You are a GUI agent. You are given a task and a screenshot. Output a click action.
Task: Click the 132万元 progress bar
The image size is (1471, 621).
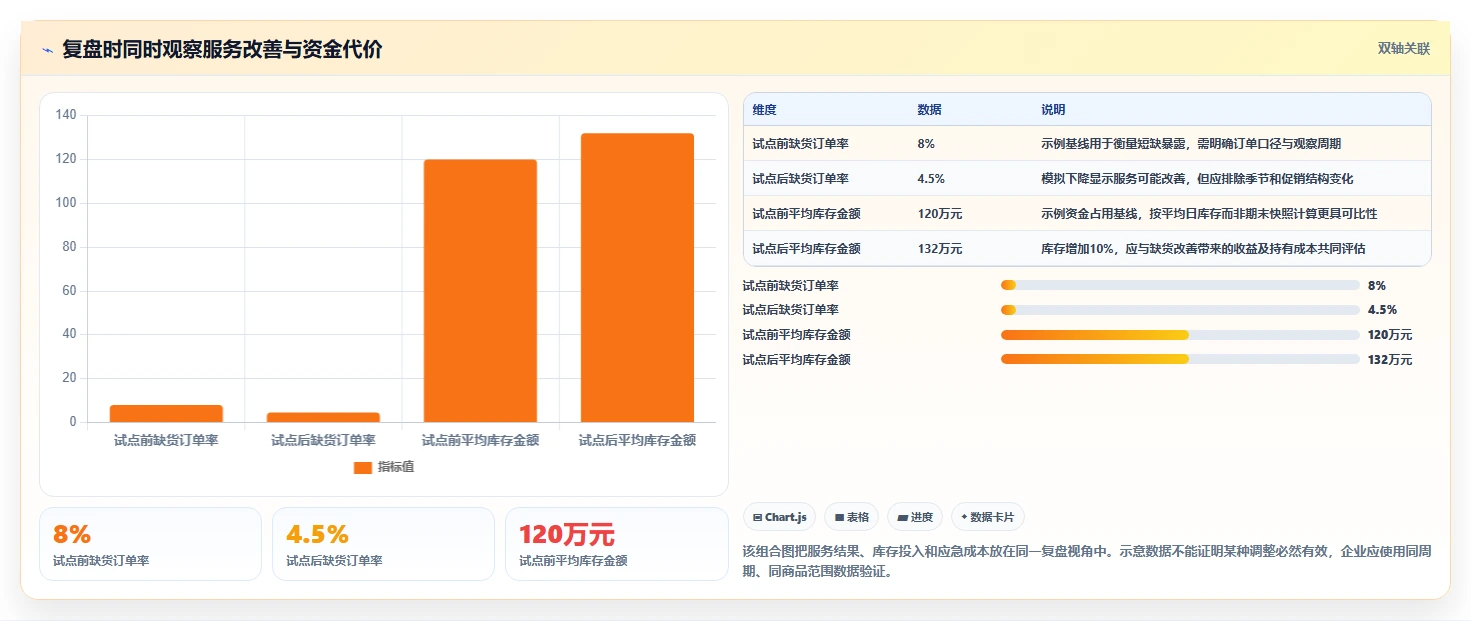click(1180, 359)
